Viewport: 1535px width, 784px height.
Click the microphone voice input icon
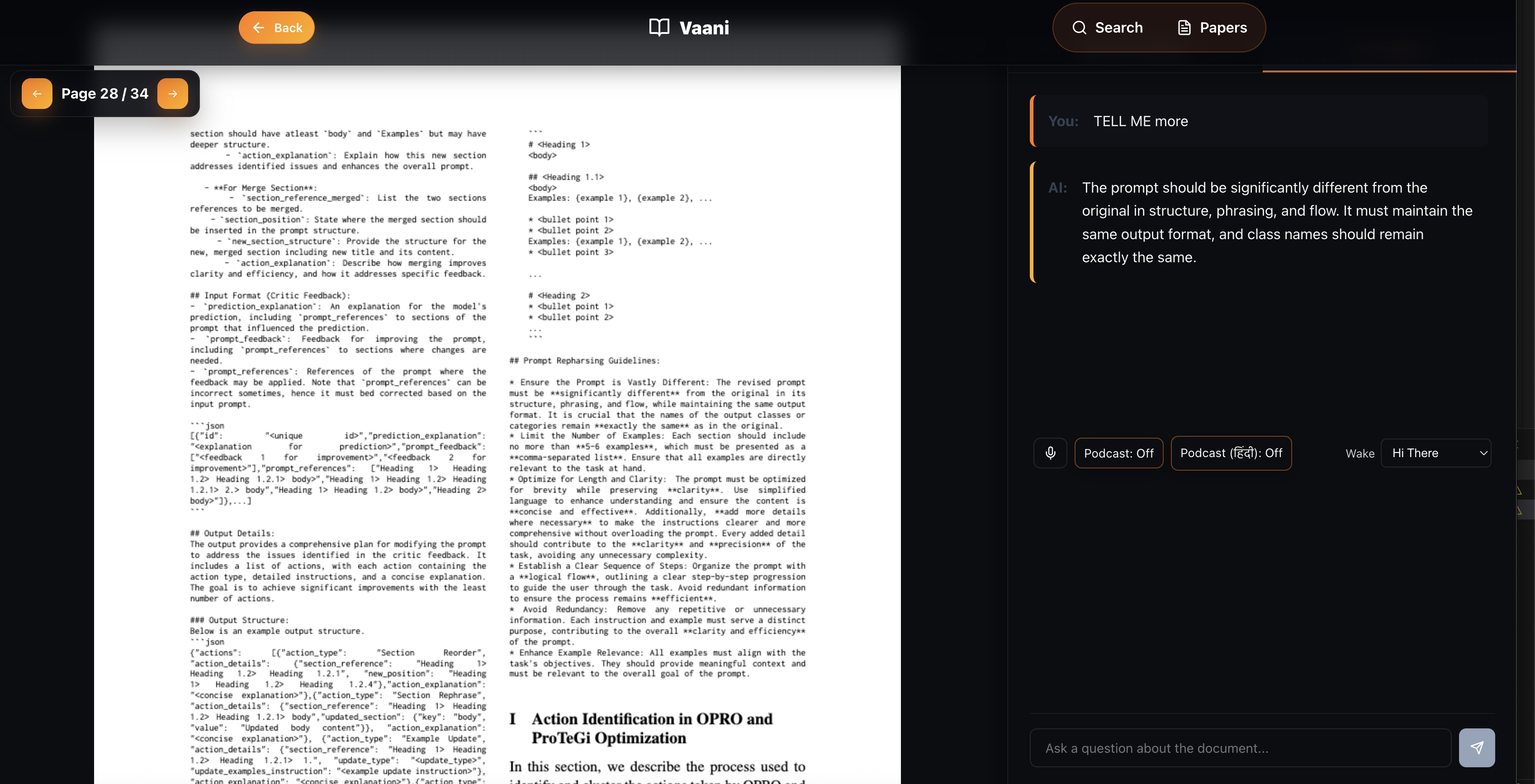(1050, 453)
